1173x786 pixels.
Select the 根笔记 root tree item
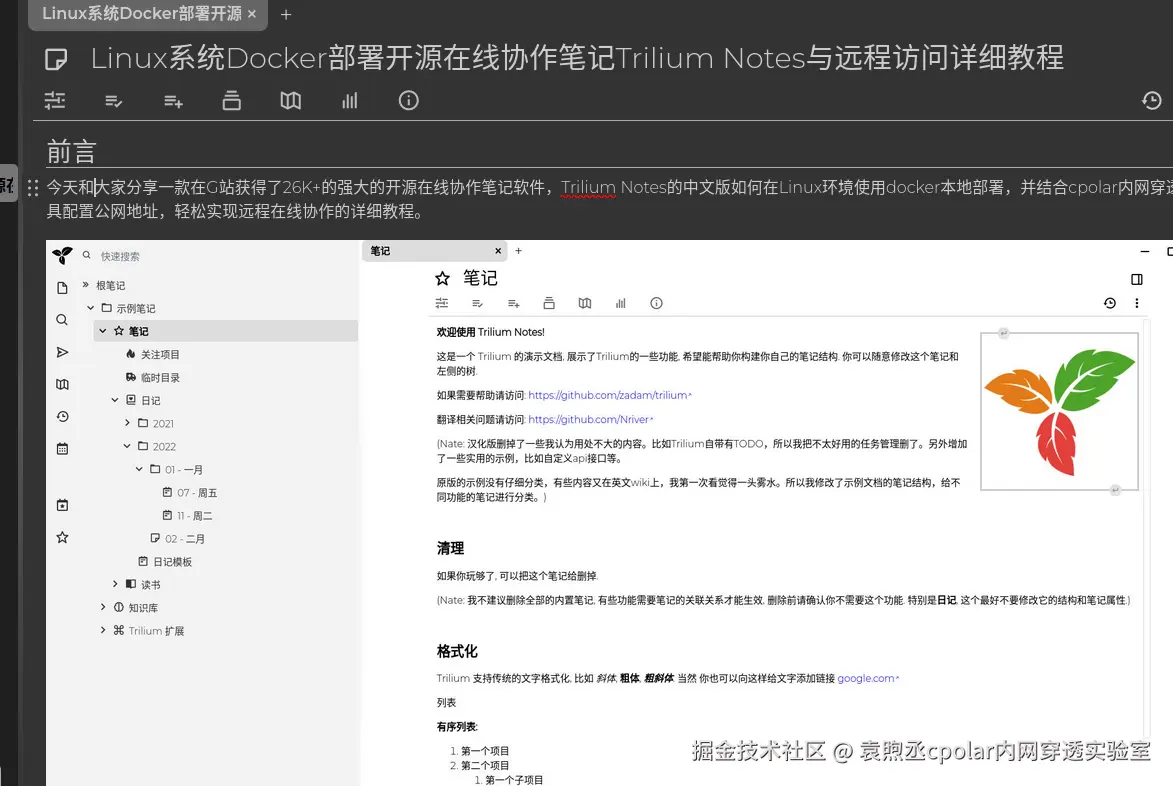tap(110, 285)
